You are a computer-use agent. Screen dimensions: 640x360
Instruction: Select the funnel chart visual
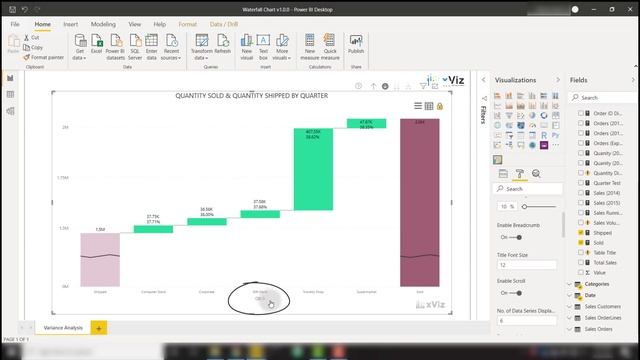click(509, 116)
